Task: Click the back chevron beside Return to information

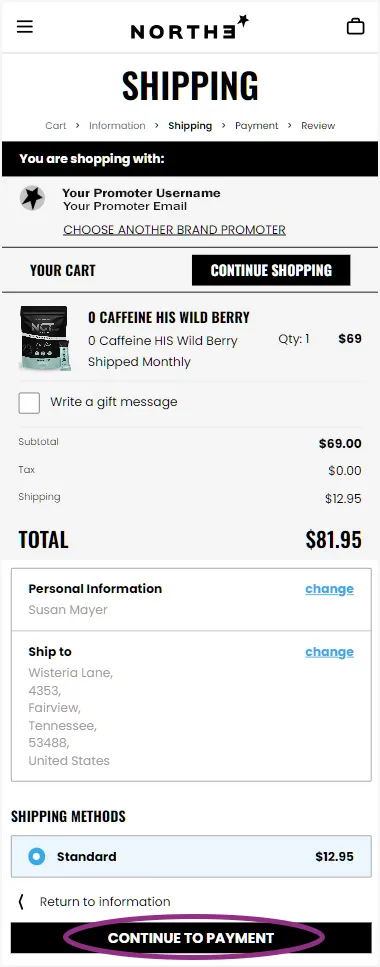Action: [21, 902]
